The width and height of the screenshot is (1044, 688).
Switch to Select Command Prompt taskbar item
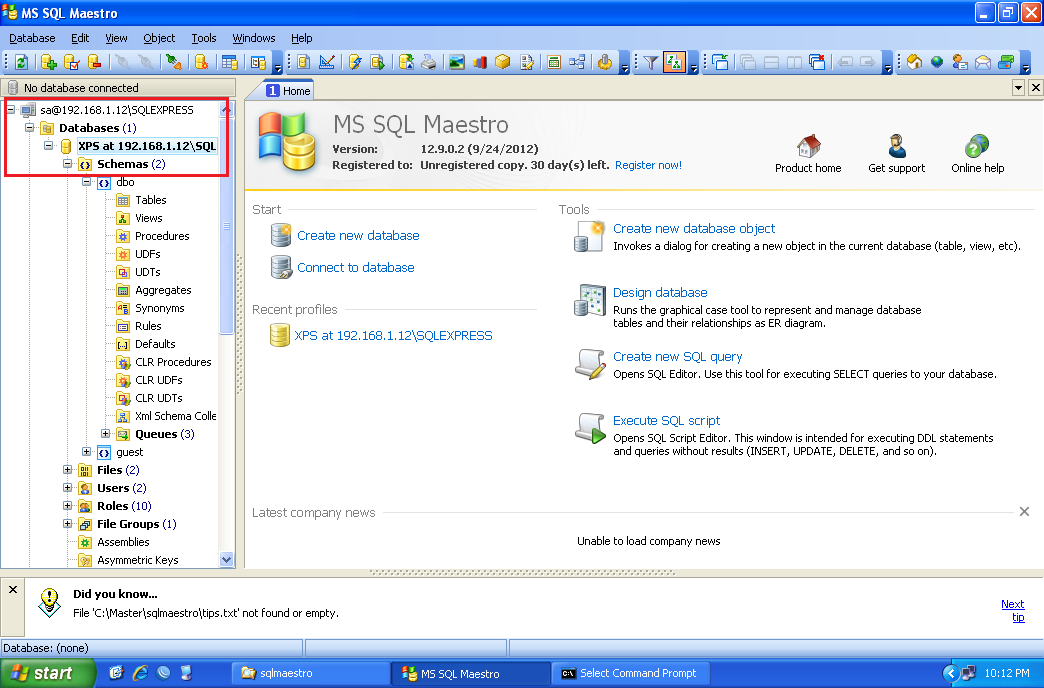pyautogui.click(x=631, y=673)
